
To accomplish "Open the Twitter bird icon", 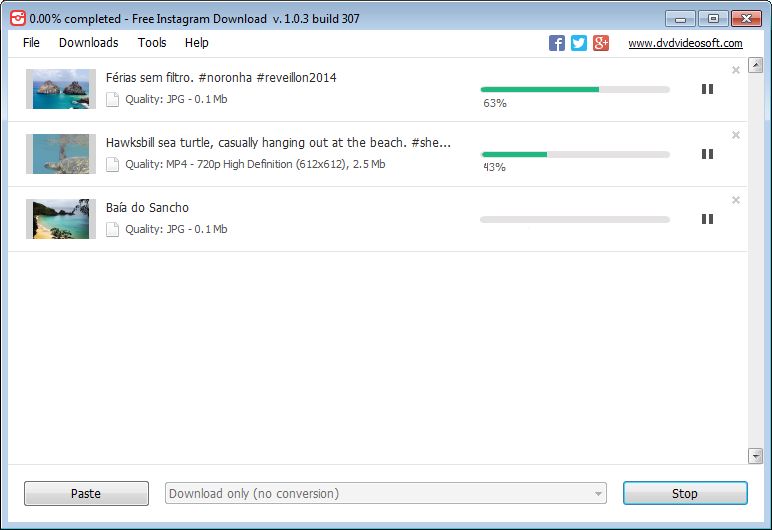I will pyautogui.click(x=579, y=43).
